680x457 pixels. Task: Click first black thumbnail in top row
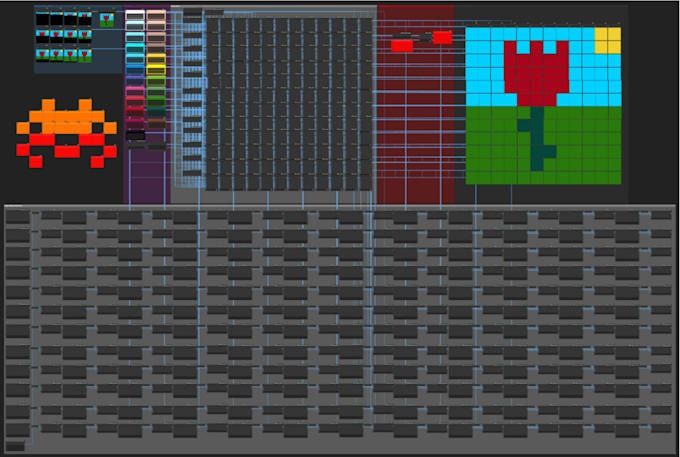(42, 19)
